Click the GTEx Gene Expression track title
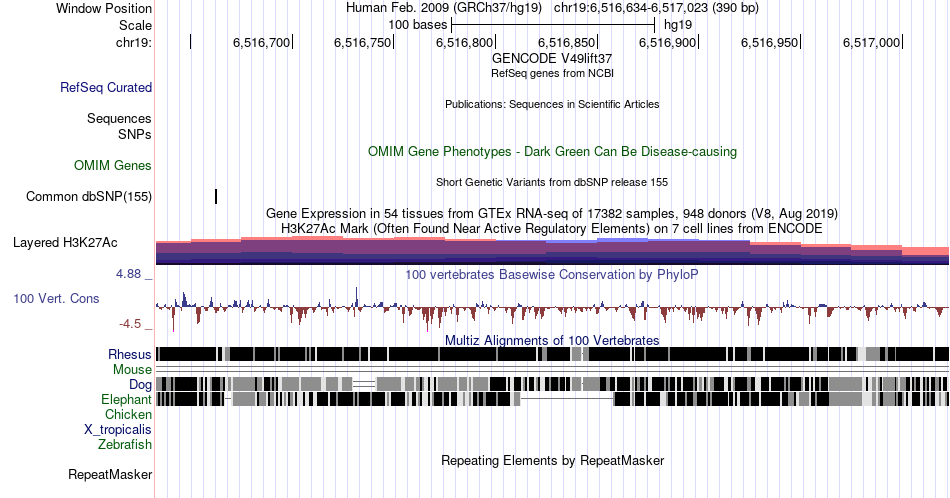Screen dimensions: 950x498 click(x=552, y=213)
